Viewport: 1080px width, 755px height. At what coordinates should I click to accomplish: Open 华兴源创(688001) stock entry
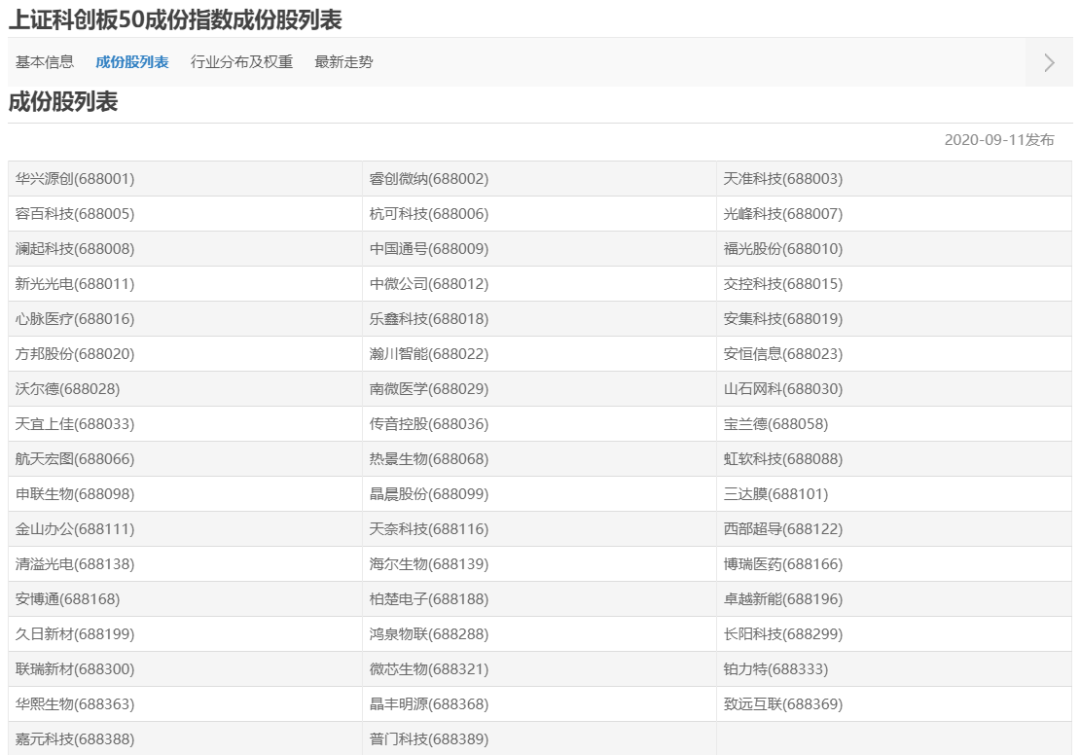(x=75, y=179)
